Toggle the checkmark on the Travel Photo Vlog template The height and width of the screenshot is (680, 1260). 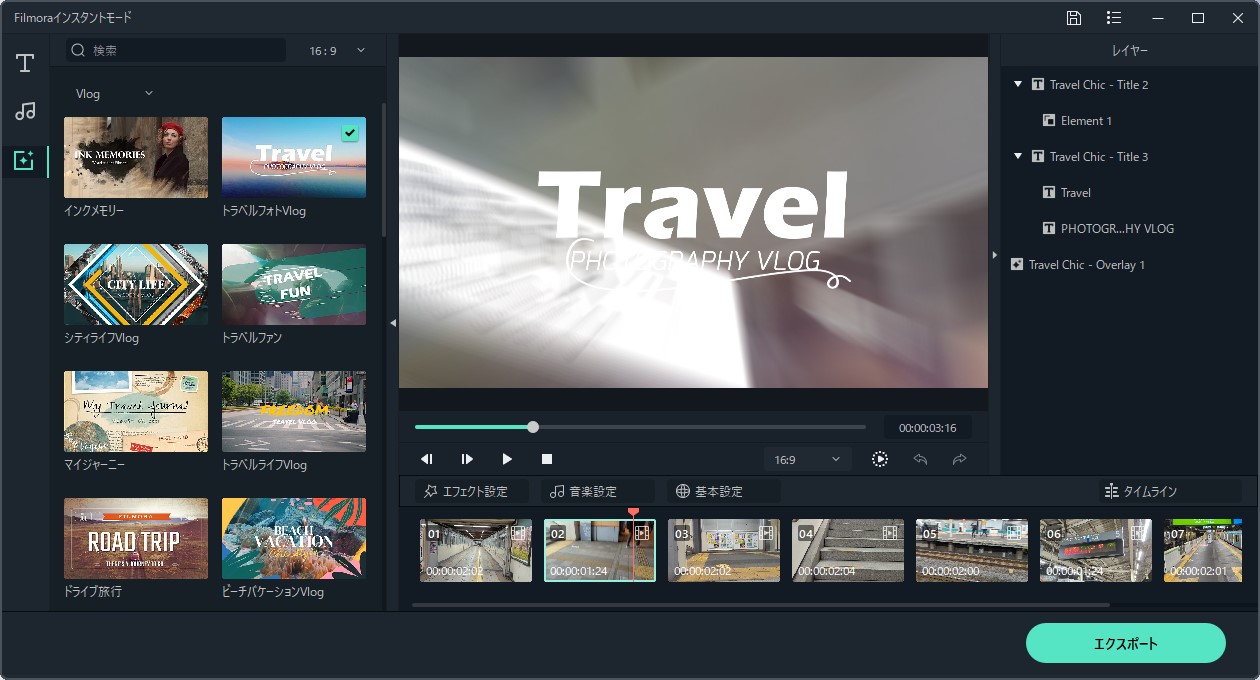(x=349, y=132)
